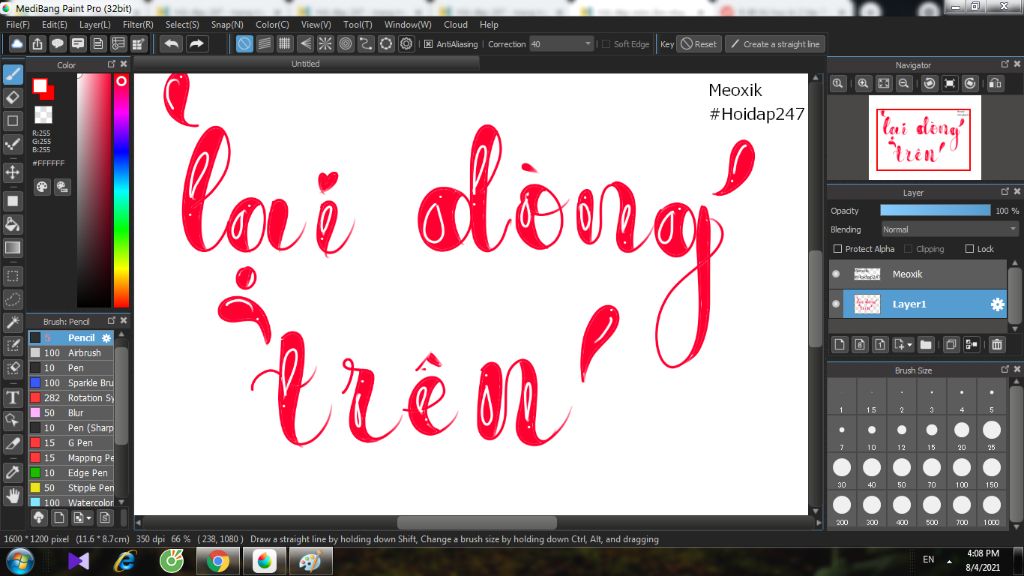Click the Reset button
Image resolution: width=1024 pixels, height=576 pixels.
click(699, 44)
